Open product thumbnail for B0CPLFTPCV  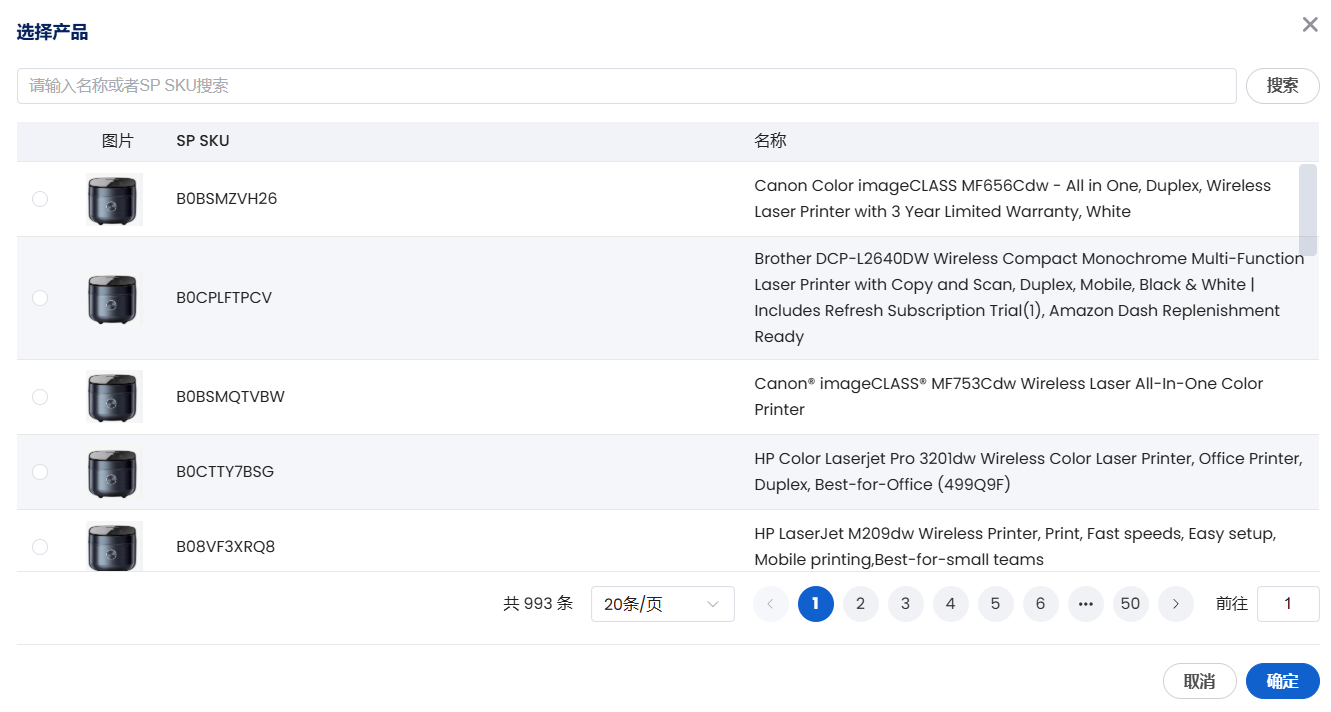[x=114, y=298]
